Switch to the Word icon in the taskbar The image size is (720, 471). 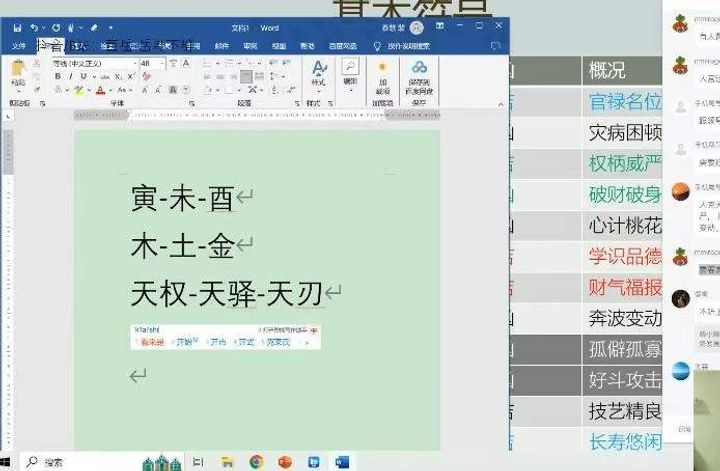point(342,461)
